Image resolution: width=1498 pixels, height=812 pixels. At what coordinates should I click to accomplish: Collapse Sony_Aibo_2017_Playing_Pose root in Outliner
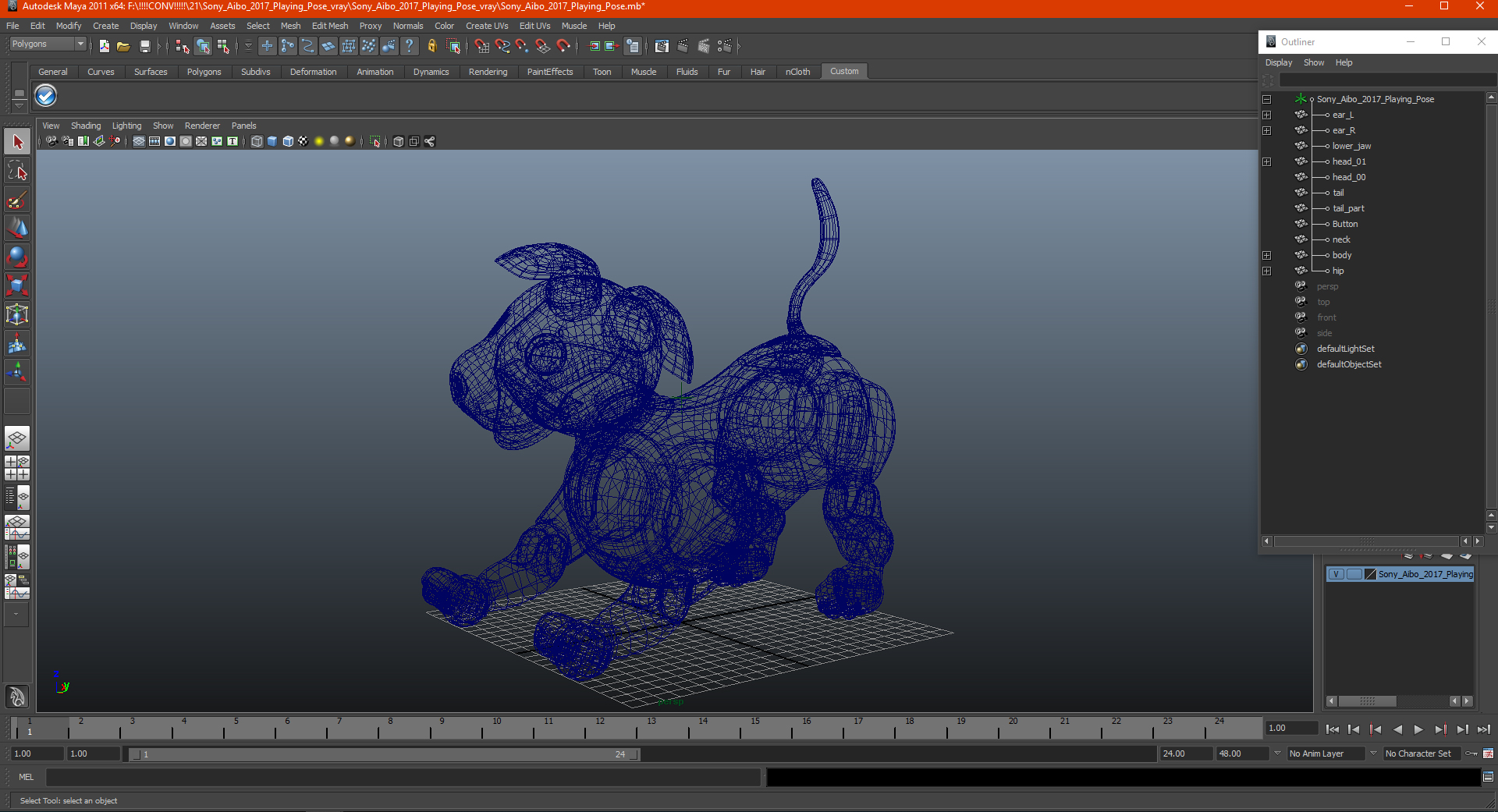pos(1267,99)
